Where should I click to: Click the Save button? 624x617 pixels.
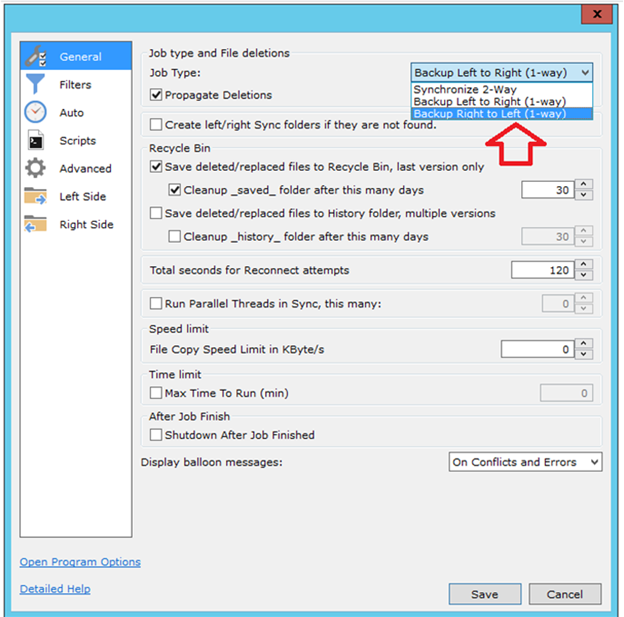[x=485, y=594]
